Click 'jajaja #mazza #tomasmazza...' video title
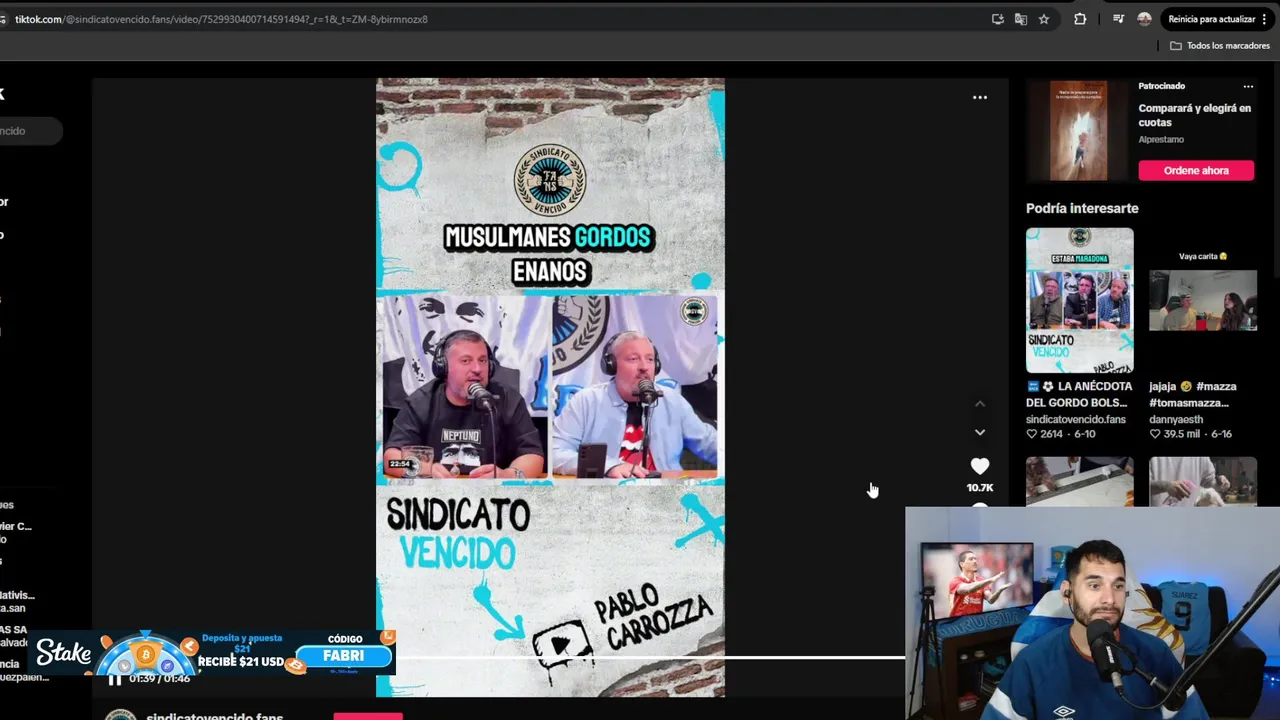Screen dimensions: 1280x720 click(1193, 394)
